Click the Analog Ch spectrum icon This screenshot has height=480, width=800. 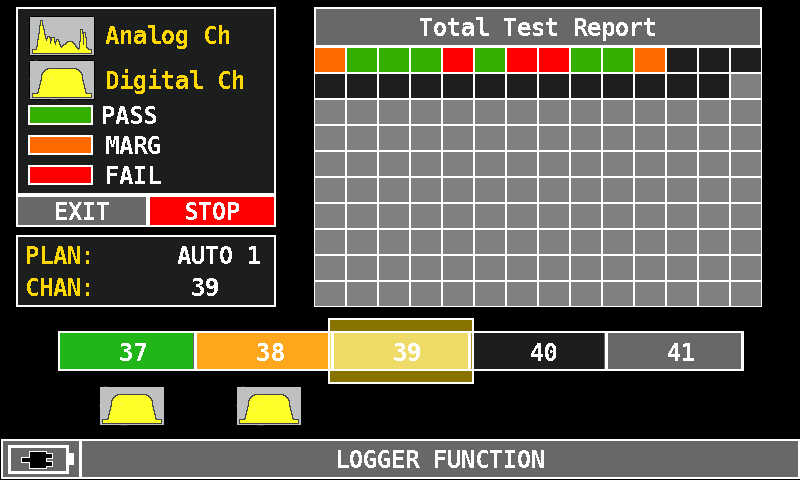pyautogui.click(x=62, y=36)
